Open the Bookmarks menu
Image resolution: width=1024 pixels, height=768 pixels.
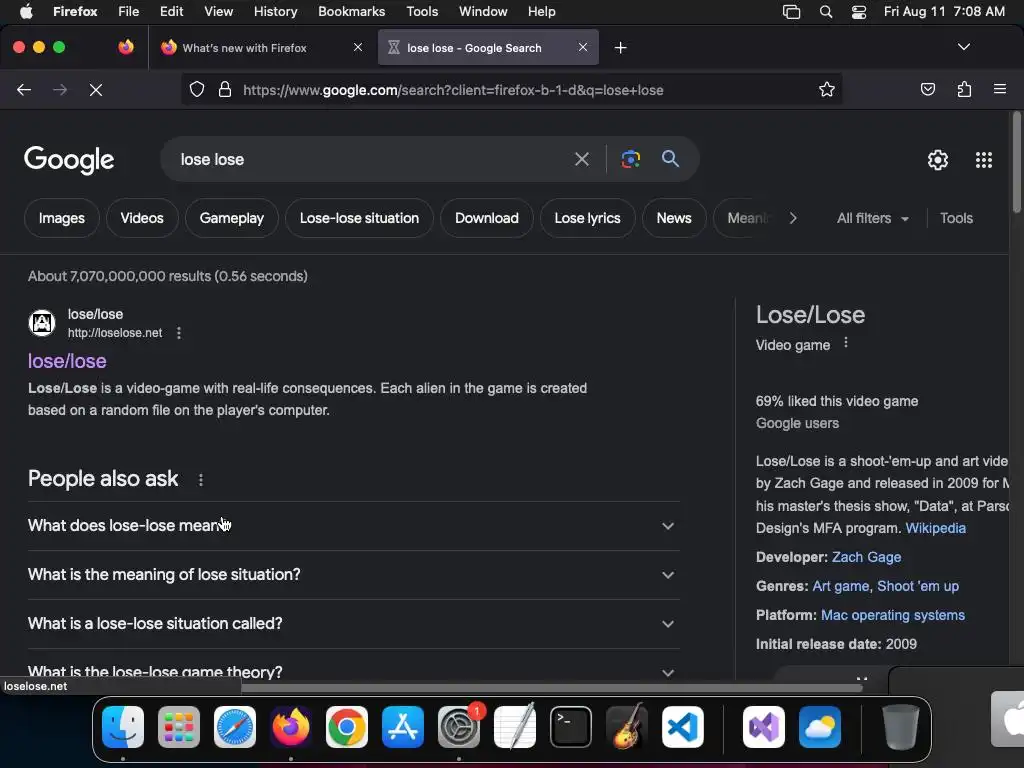pos(351,11)
